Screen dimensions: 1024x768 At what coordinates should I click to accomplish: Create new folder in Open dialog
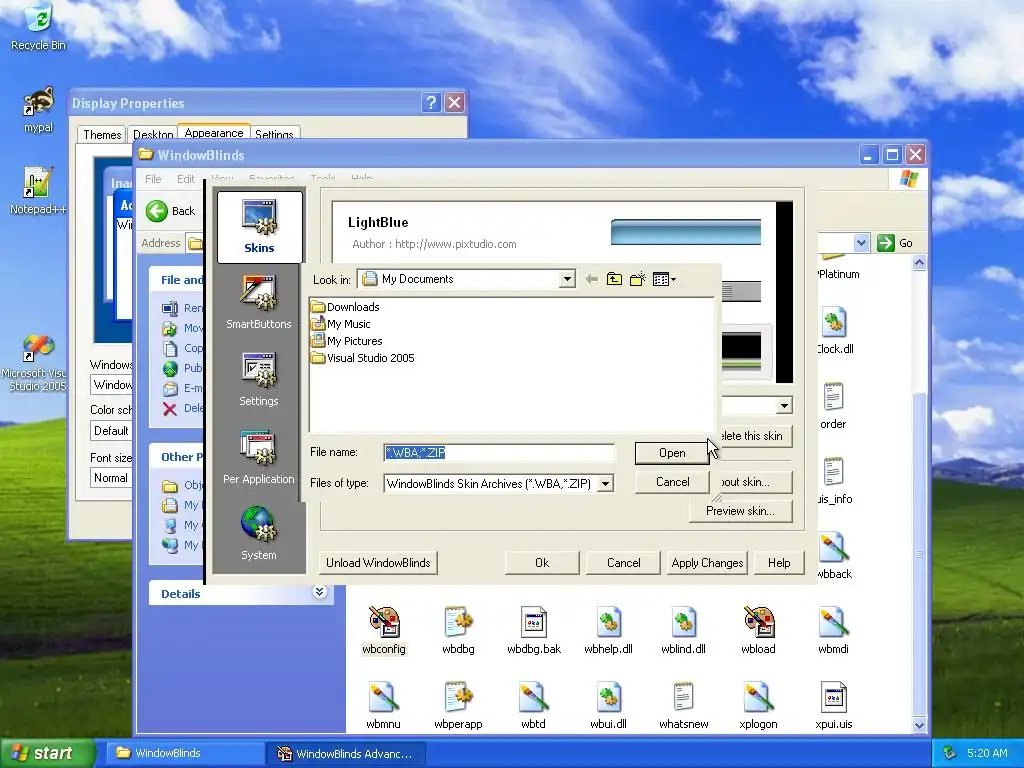(x=637, y=280)
